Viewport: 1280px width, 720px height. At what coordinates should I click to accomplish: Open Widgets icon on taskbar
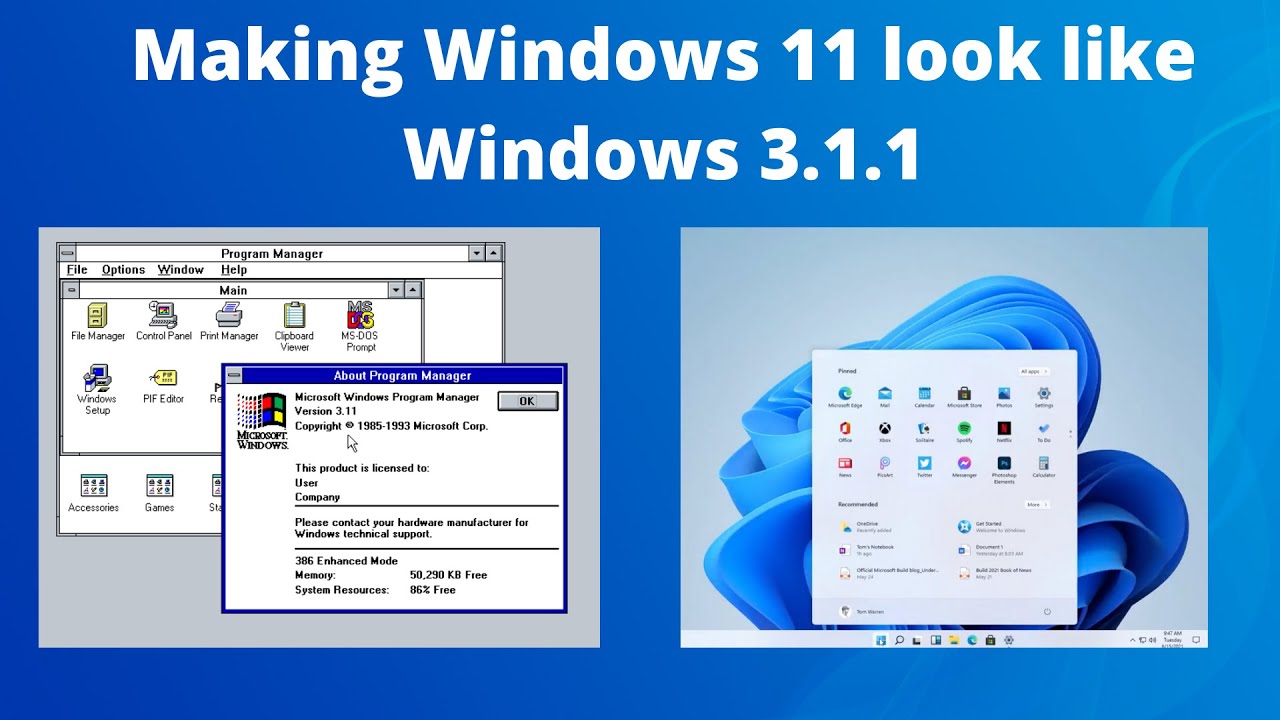point(936,640)
